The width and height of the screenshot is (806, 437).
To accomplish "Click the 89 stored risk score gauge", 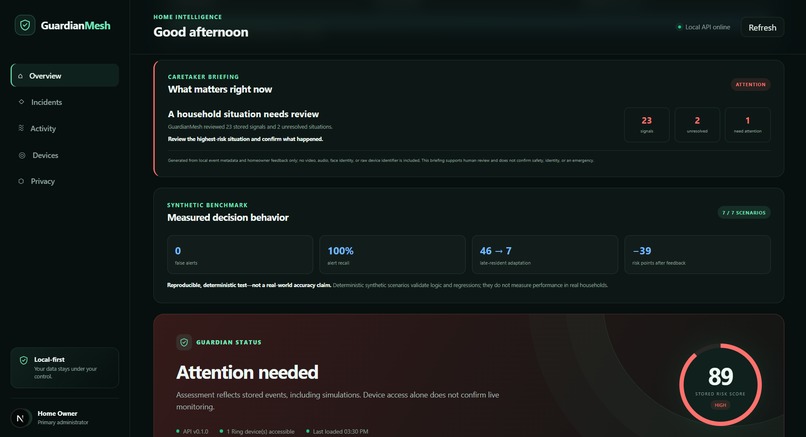I will (720, 385).
